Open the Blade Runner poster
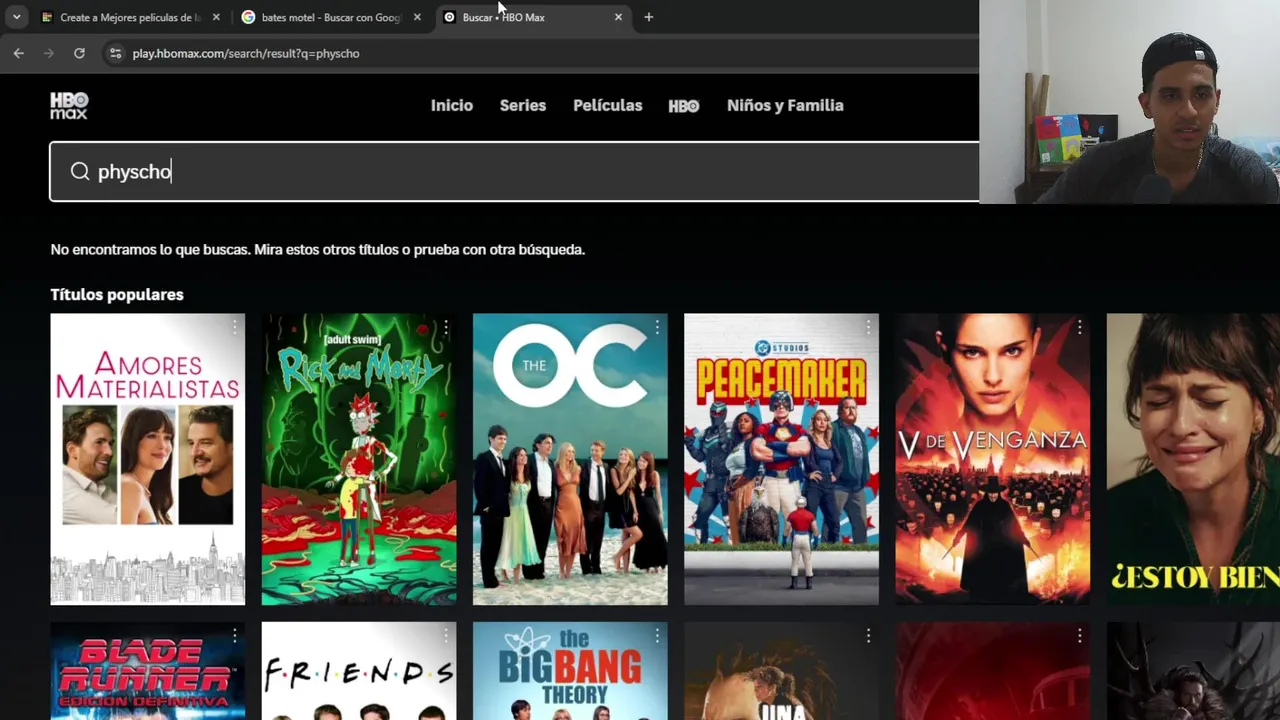The height and width of the screenshot is (720, 1280). coord(147,671)
